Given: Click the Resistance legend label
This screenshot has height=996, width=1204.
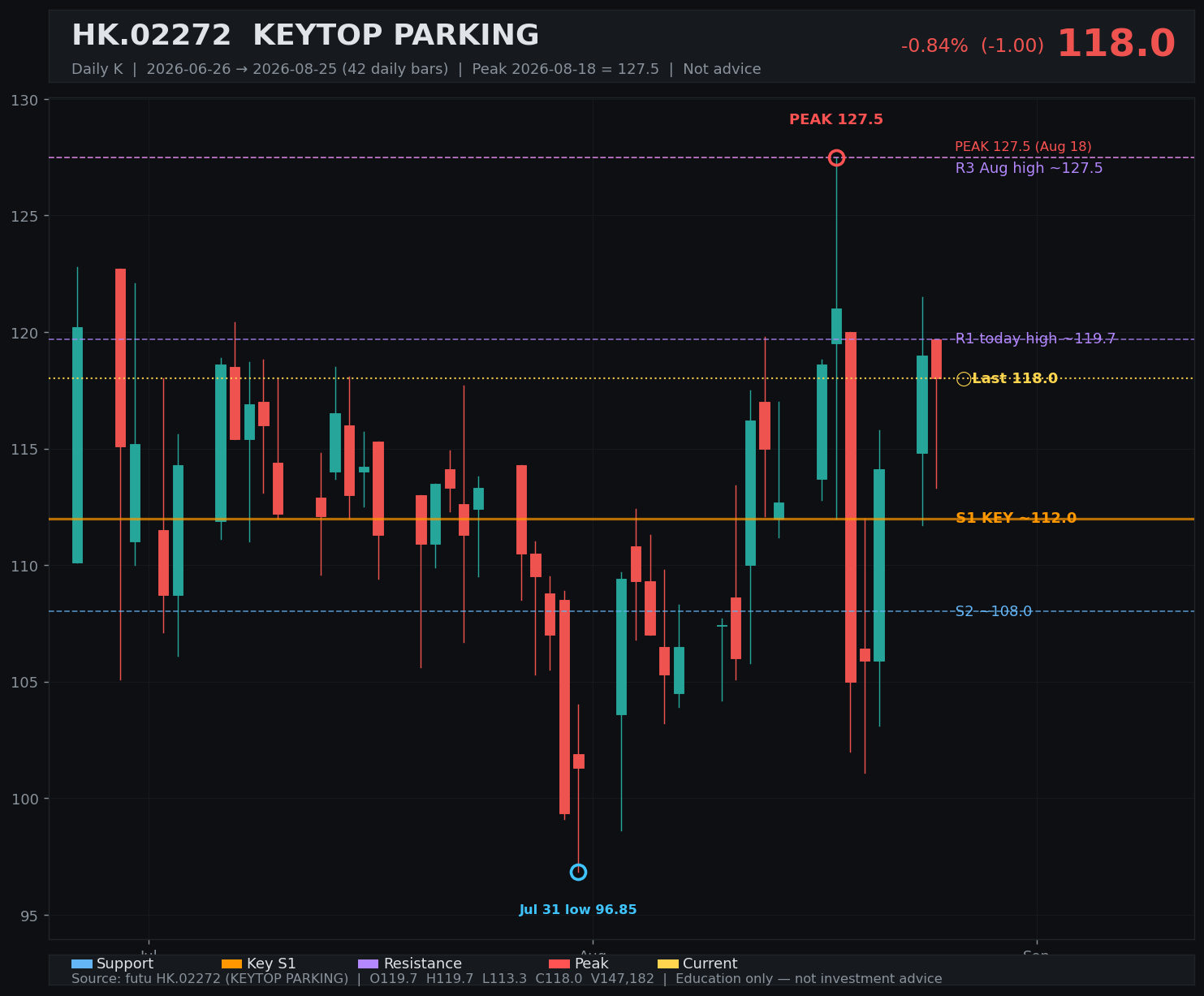Looking at the screenshot, I should coord(422,964).
